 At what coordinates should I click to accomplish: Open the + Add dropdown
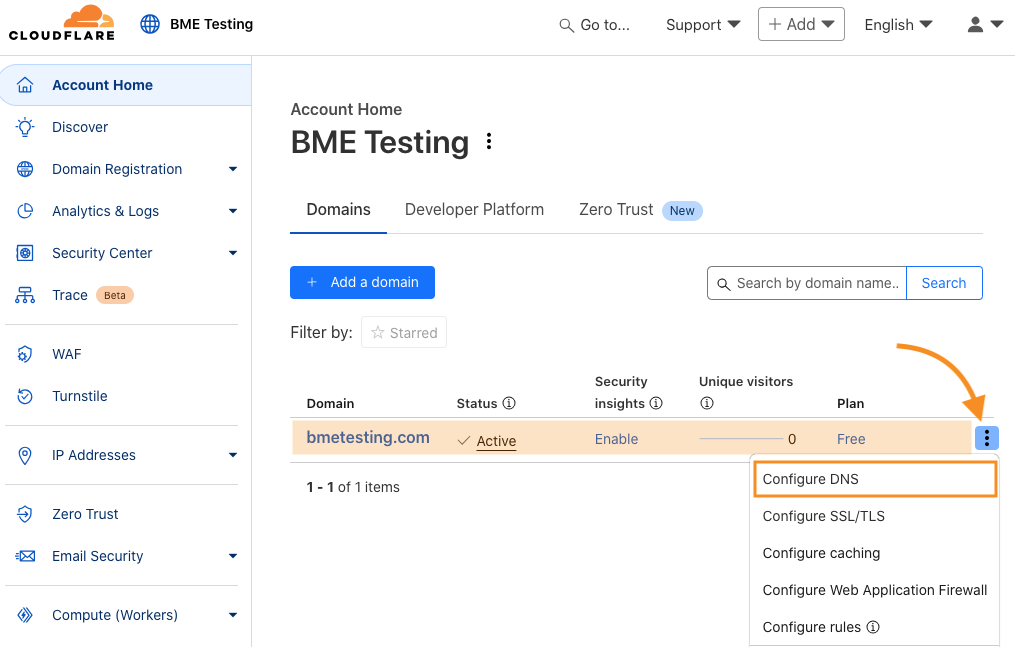point(801,24)
